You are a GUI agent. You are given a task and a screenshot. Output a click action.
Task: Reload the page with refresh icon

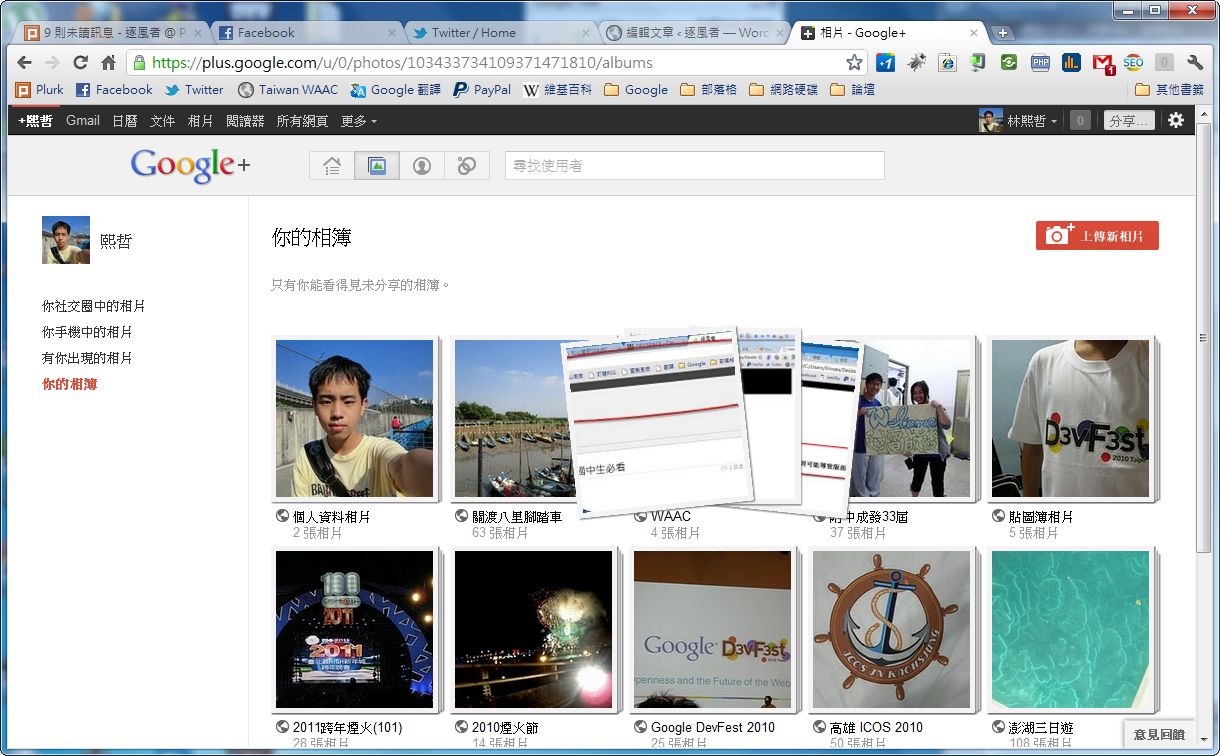click(x=81, y=62)
